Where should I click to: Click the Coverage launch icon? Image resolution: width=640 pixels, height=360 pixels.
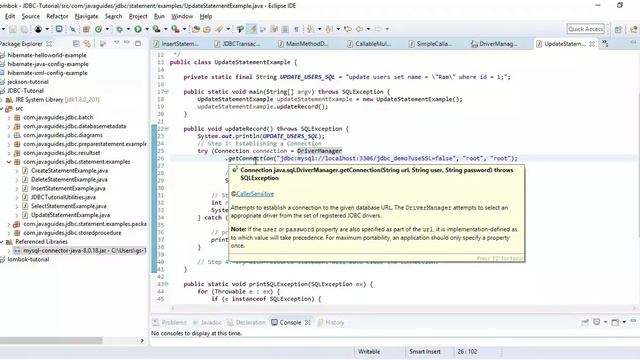point(156,29)
